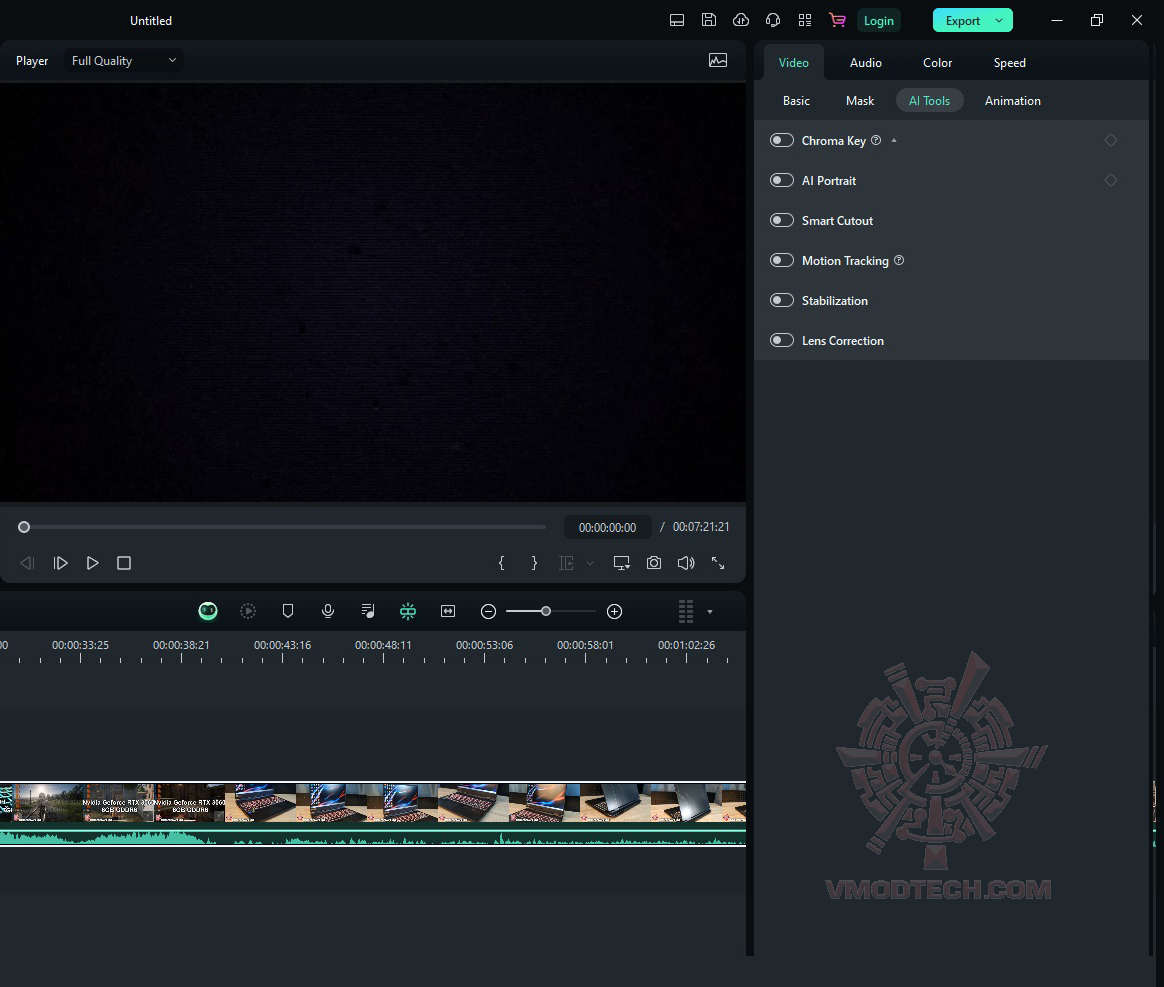Collapse the Chroma Key section arrow
This screenshot has width=1164, height=987.
[894, 140]
